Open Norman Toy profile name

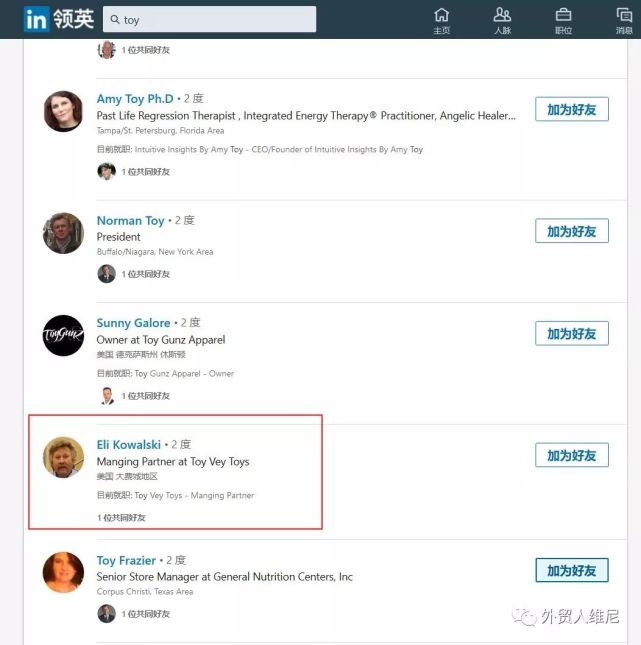(130, 220)
